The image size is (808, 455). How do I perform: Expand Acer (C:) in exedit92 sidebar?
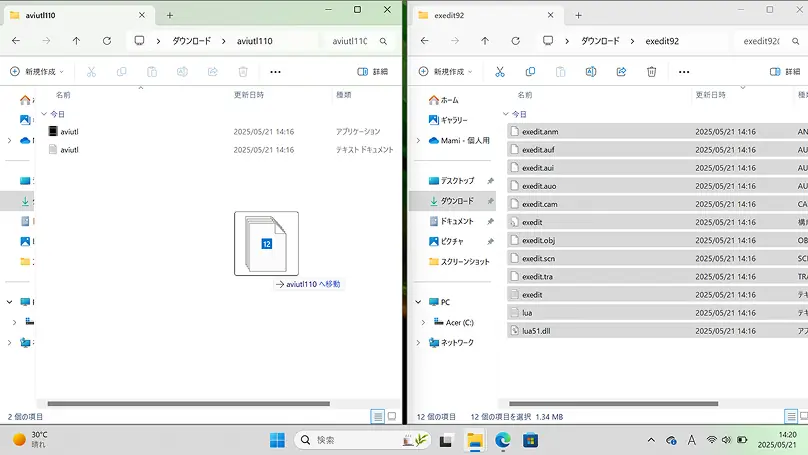(x=423, y=322)
